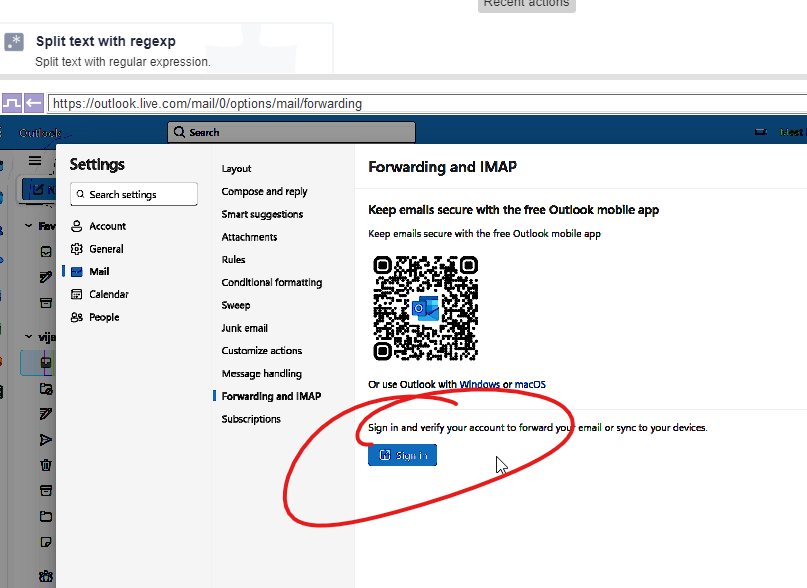807x588 pixels.
Task: Open the Junk email settings section
Action: 248,328
